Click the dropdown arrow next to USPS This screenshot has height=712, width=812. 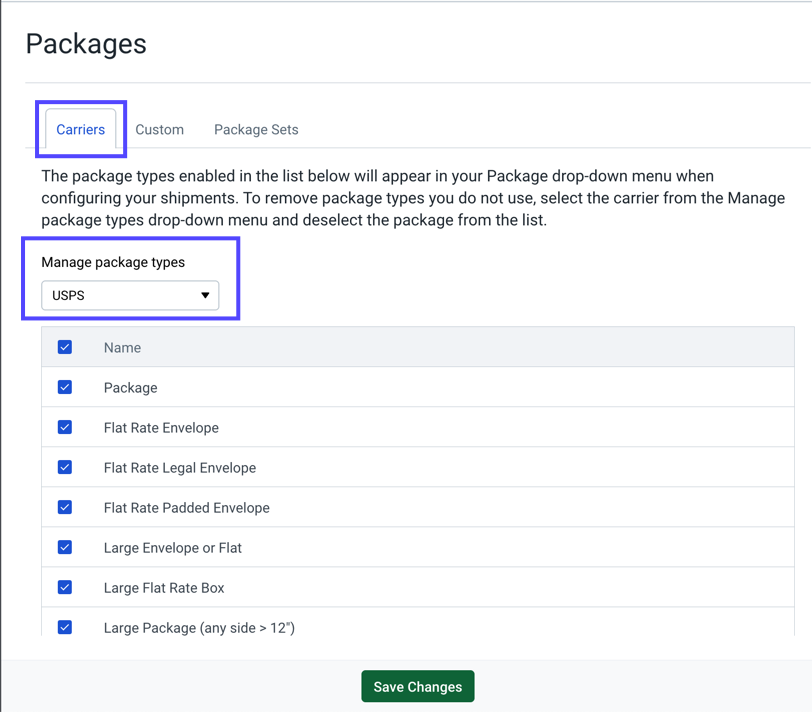205,295
